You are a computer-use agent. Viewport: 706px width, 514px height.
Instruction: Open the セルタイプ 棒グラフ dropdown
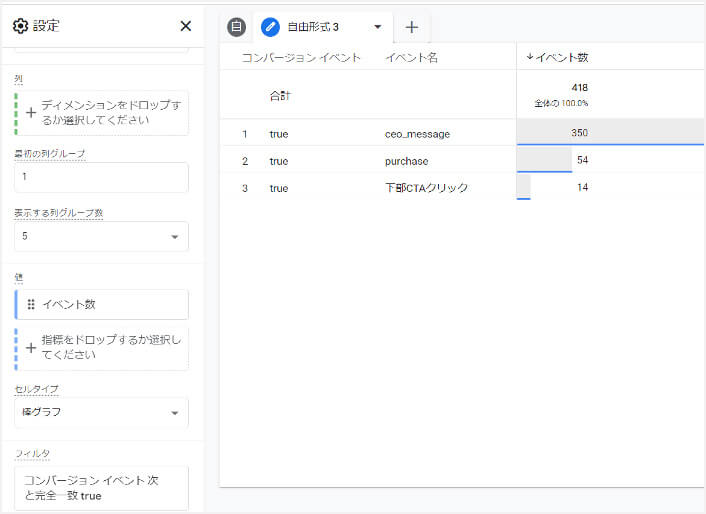(x=101, y=413)
